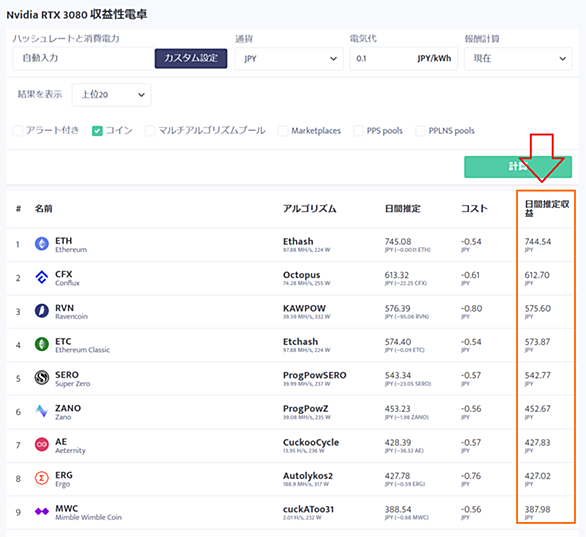
Task: Enable the アラート付き checkbox
Action: click(18, 131)
